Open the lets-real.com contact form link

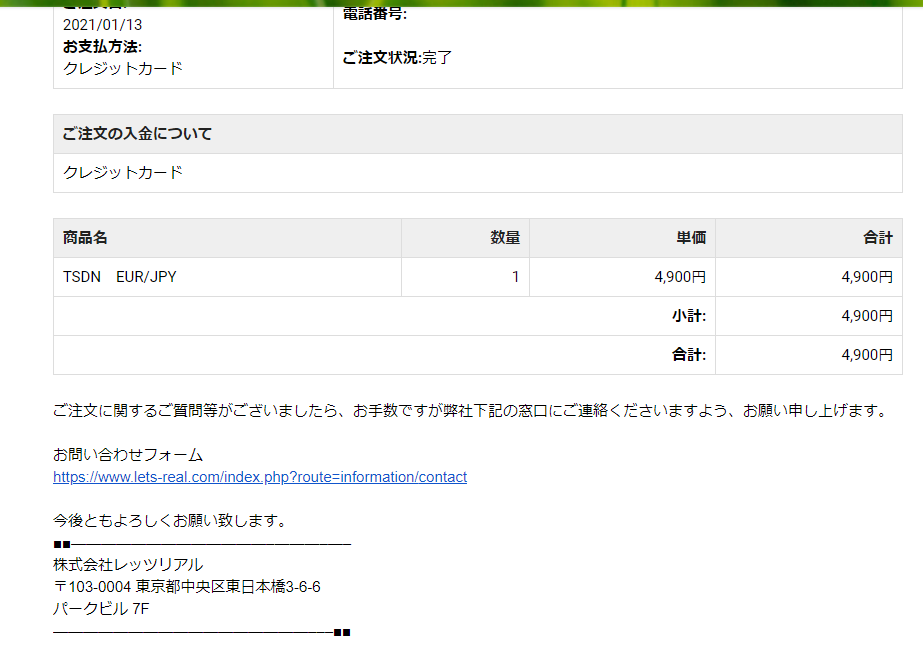[260, 477]
